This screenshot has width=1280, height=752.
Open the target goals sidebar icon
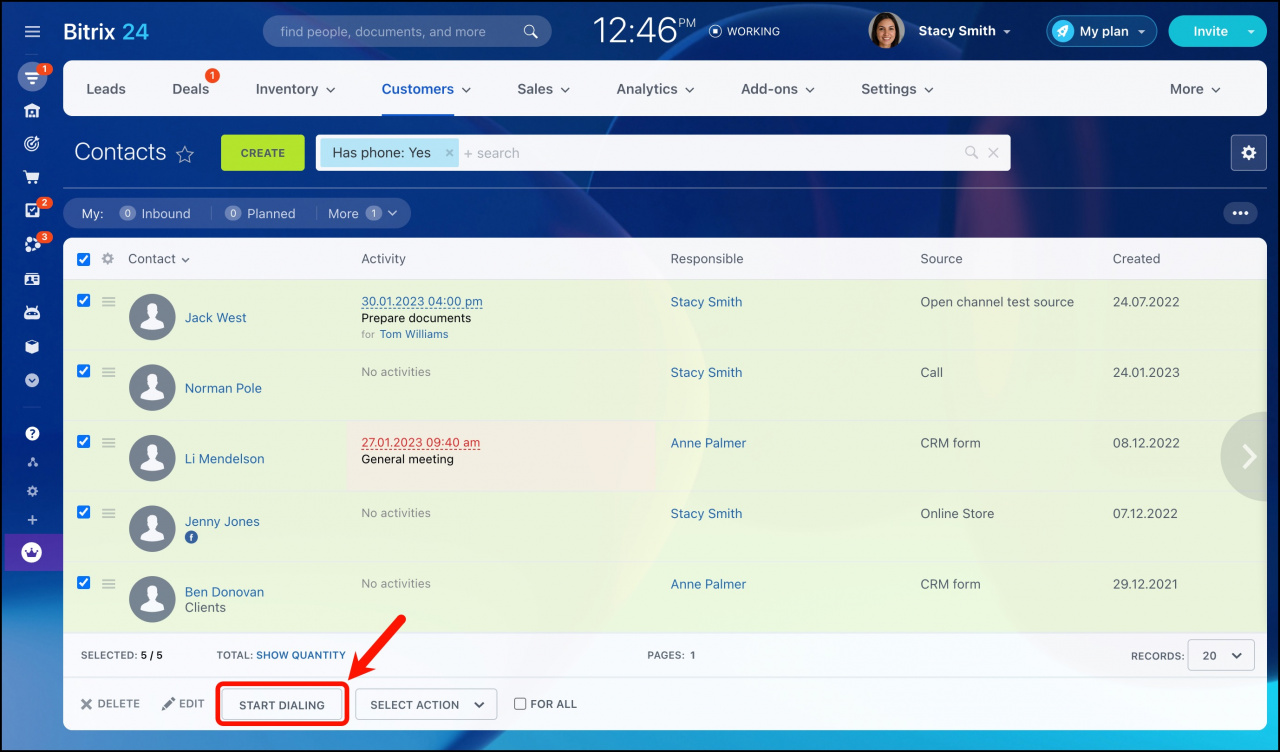pyautogui.click(x=32, y=144)
